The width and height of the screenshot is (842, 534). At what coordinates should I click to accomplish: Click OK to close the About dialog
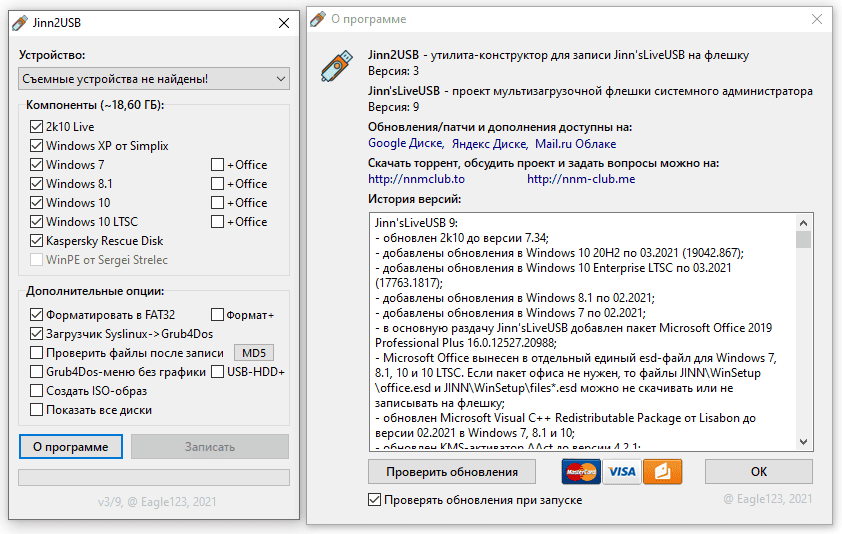[758, 471]
